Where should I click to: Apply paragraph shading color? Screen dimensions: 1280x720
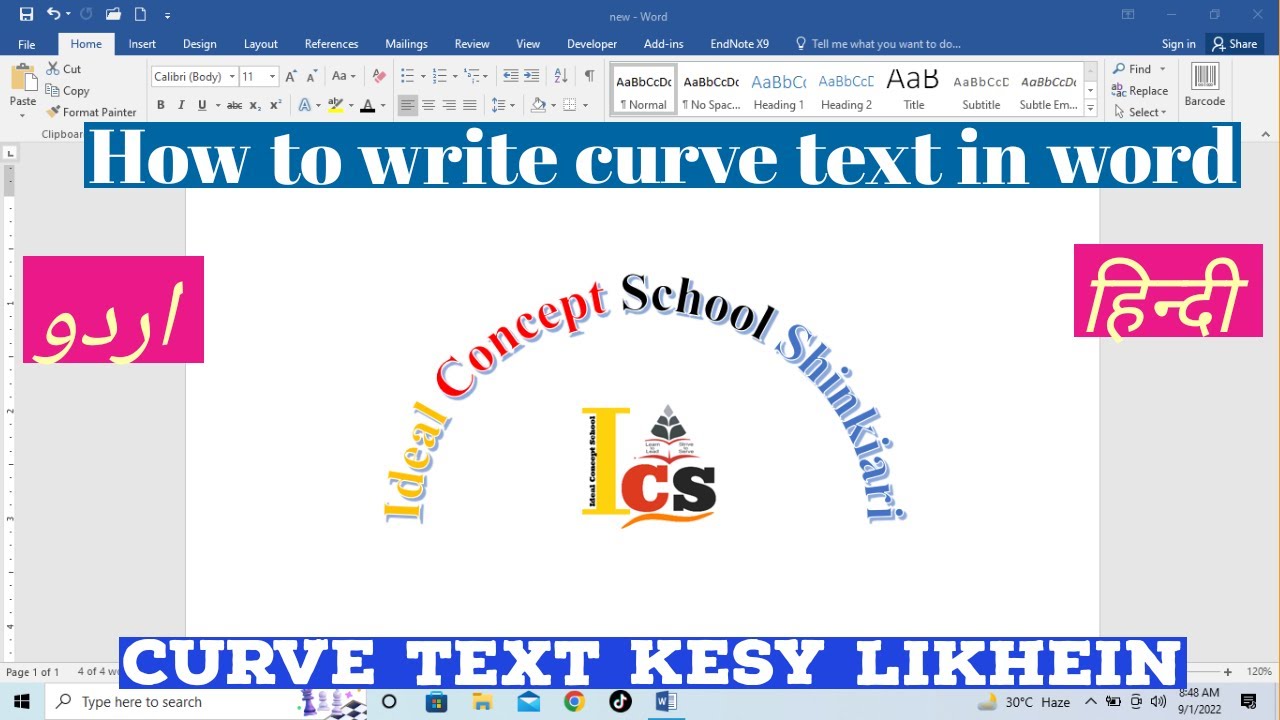pyautogui.click(x=538, y=105)
